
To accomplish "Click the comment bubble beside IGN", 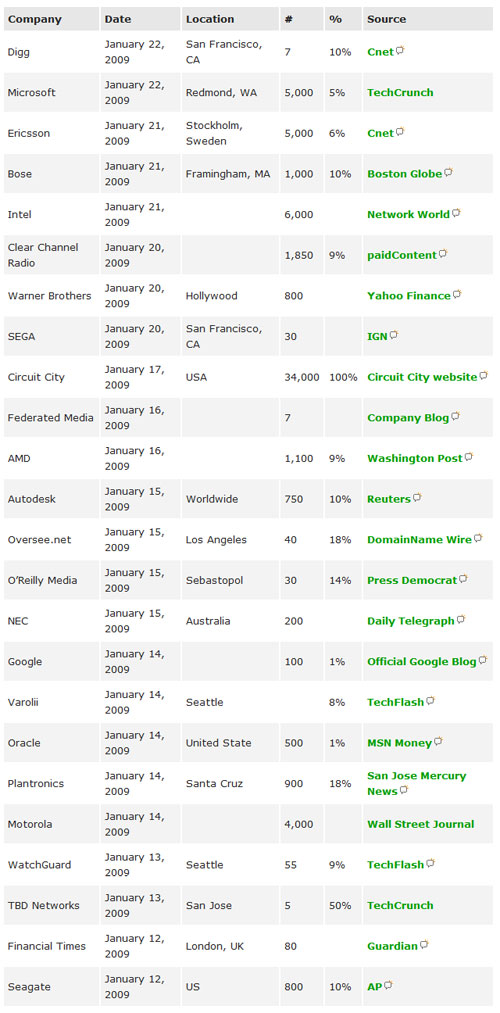I will [394, 335].
